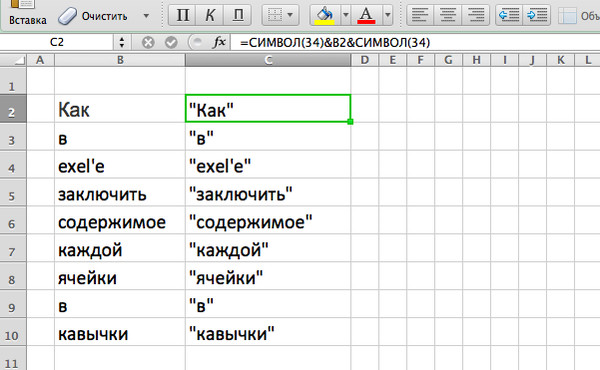Increase indent of the cell
This screenshot has height=370, width=600.
point(537,15)
